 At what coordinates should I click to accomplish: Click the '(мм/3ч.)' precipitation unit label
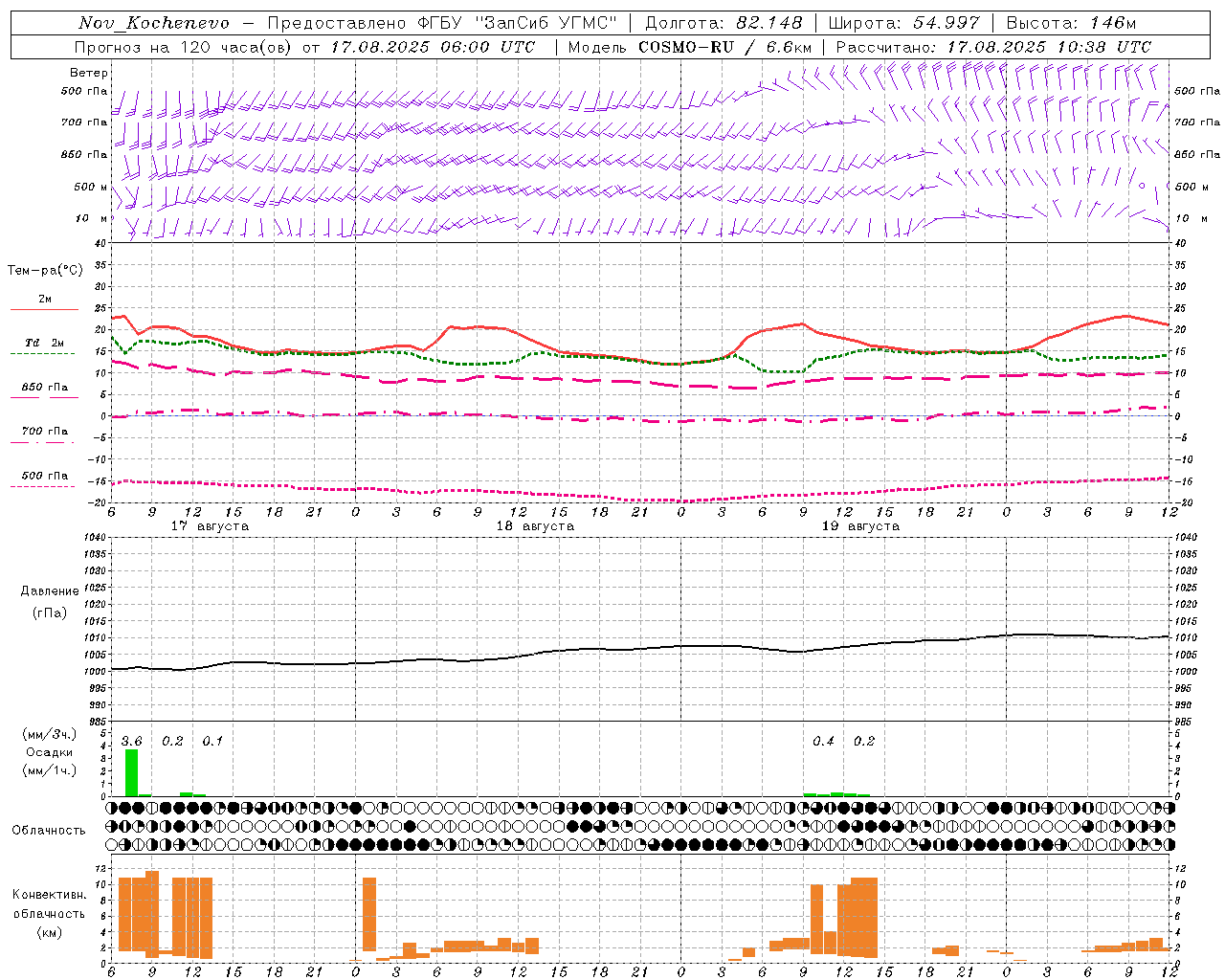point(50,734)
